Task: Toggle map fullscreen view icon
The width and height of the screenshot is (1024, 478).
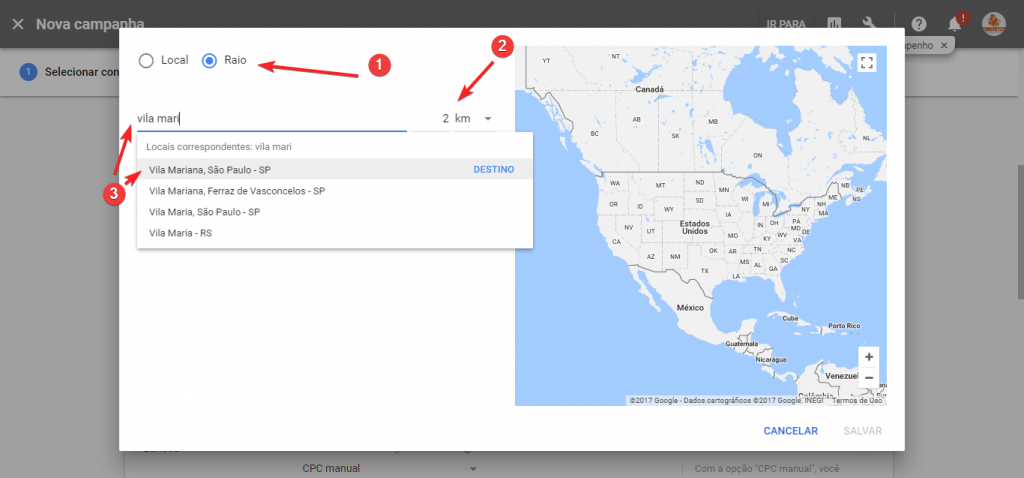Action: pos(867,63)
